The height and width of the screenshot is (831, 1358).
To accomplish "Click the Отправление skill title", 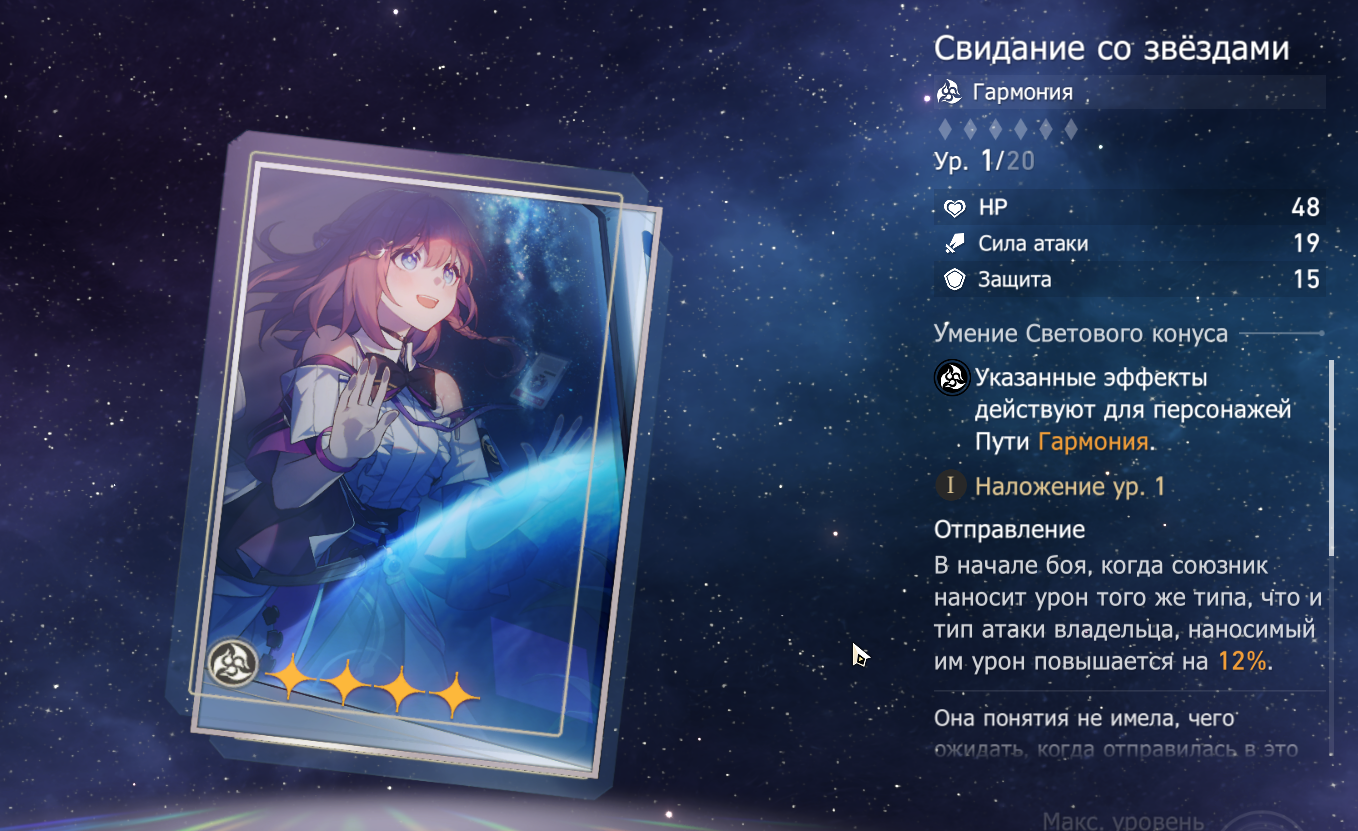I will point(1010,529).
